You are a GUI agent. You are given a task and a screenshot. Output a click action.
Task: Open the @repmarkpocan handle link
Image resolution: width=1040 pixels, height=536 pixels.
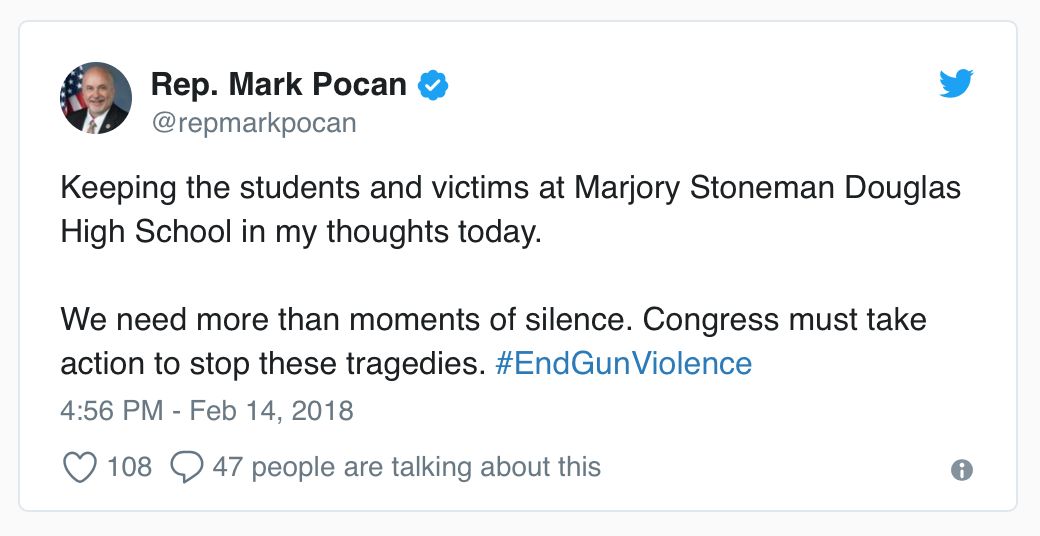(253, 123)
